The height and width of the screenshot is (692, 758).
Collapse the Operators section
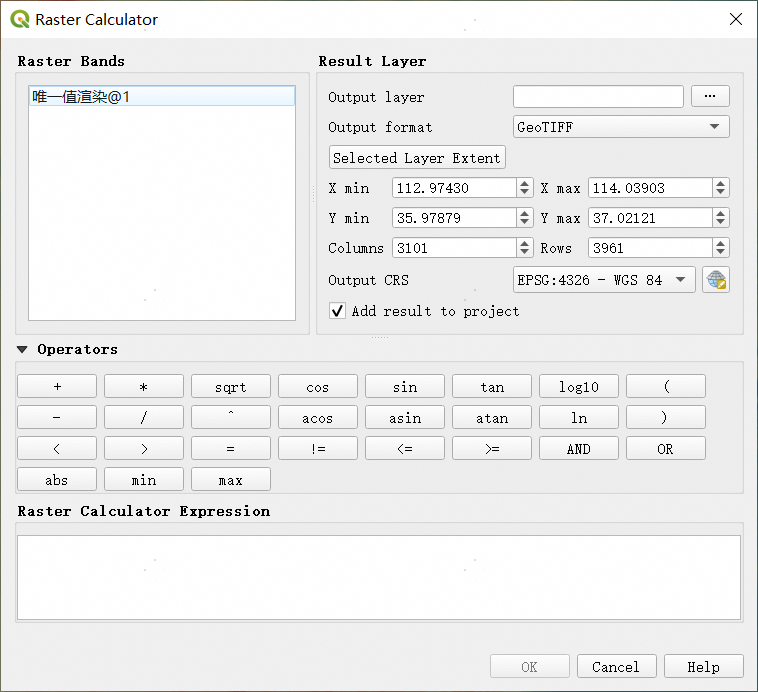click(23, 349)
